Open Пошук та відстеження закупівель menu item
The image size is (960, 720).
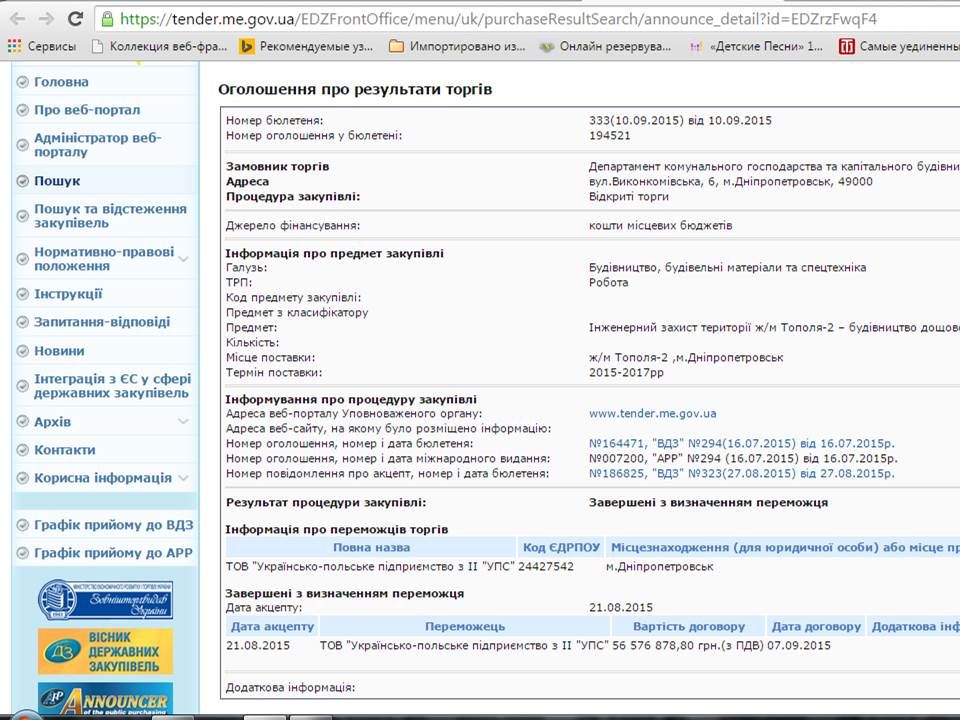click(x=110, y=216)
